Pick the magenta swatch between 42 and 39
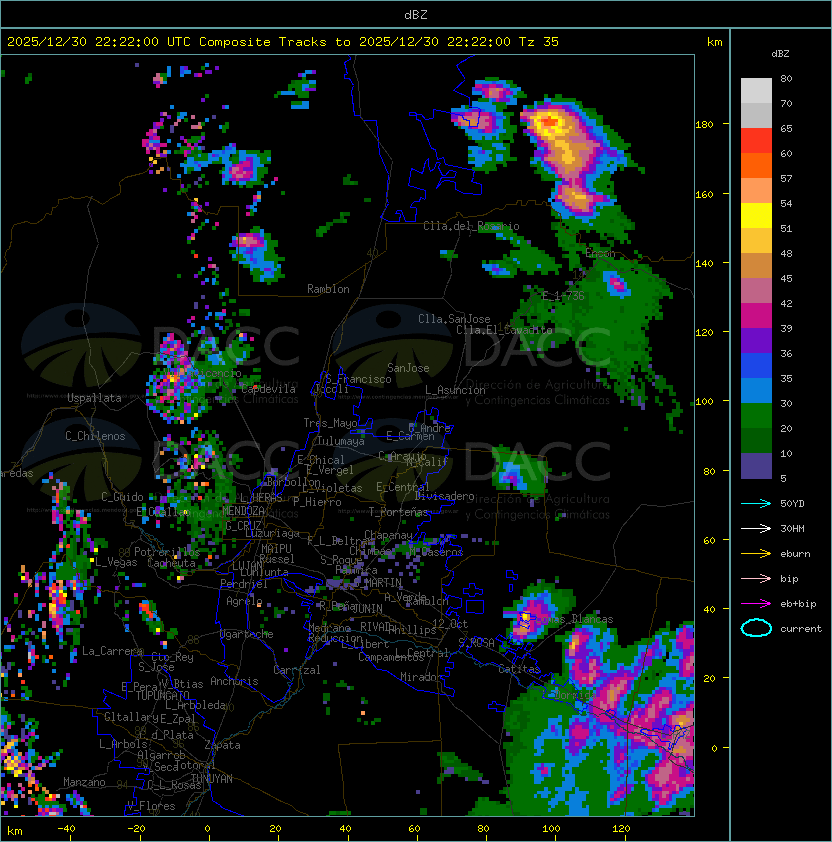The width and height of the screenshot is (832, 842). click(x=756, y=316)
